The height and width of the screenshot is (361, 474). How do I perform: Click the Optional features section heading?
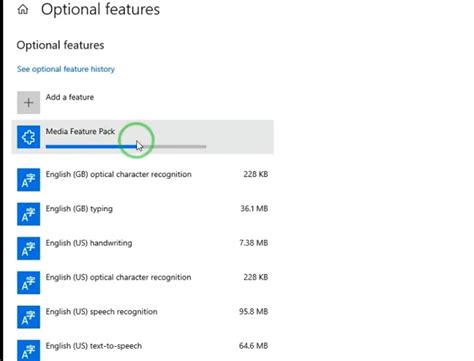coord(60,45)
